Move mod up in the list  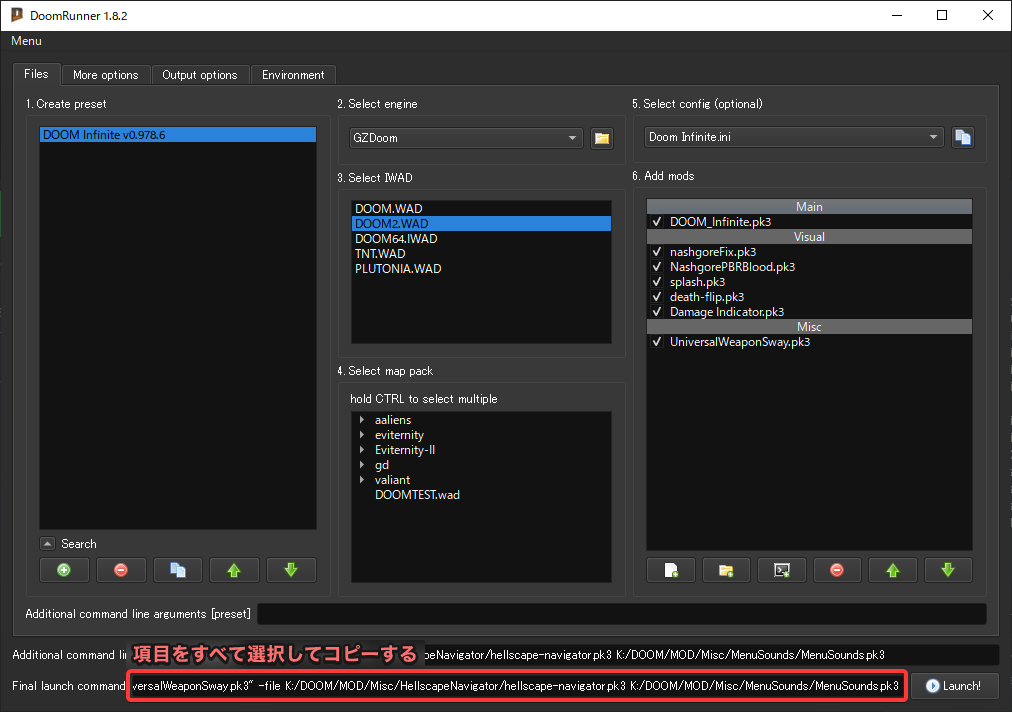(x=893, y=570)
